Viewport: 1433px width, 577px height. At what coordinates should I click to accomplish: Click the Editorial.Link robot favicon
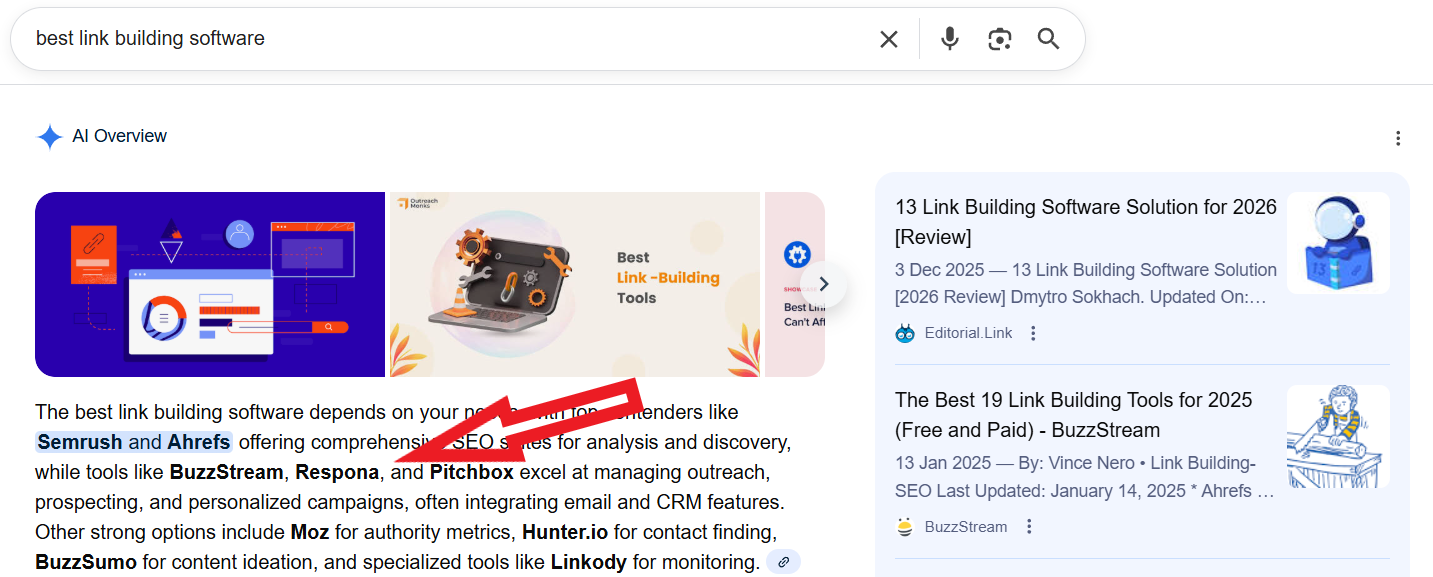click(904, 332)
